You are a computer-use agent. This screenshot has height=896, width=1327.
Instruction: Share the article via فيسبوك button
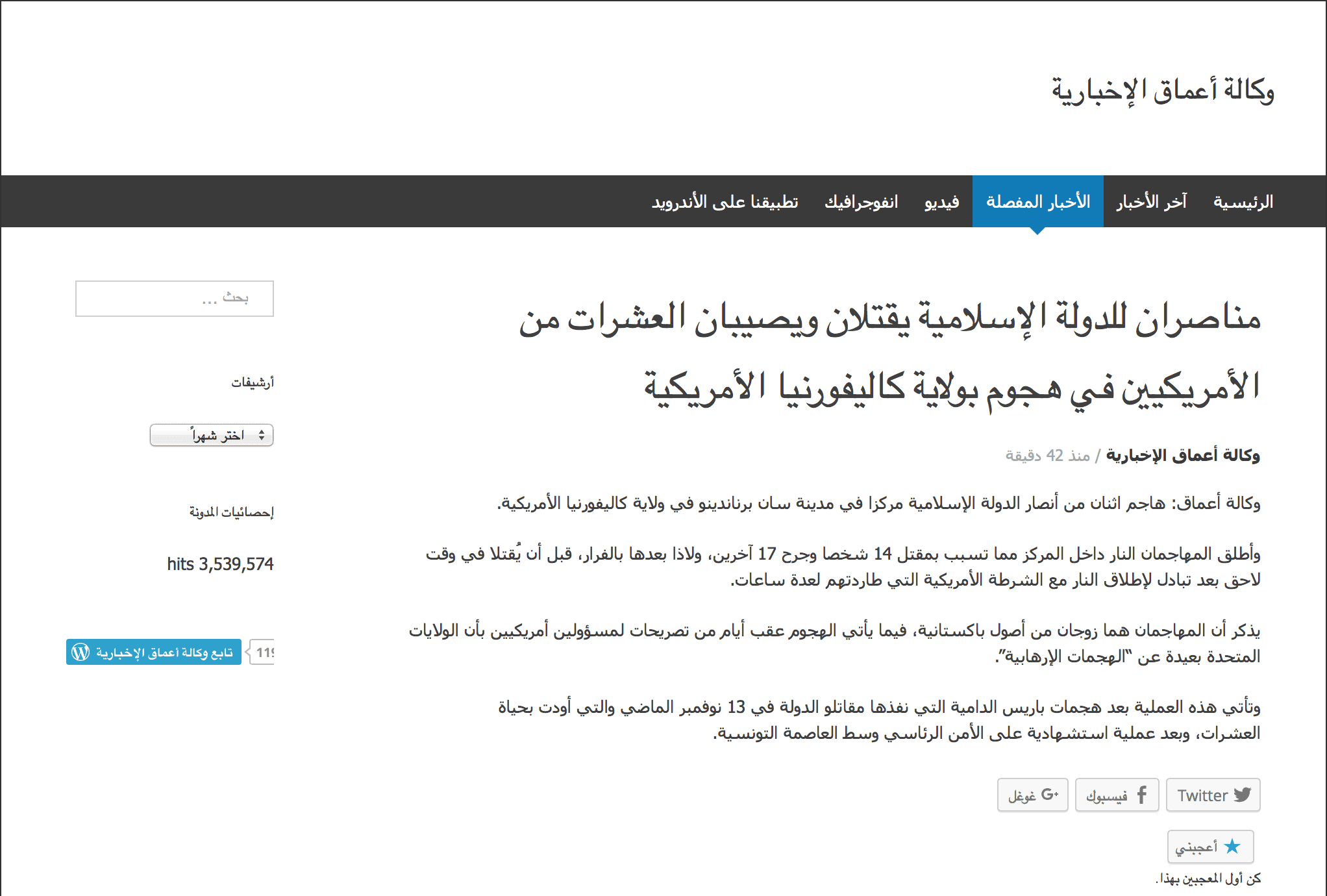click(1117, 795)
